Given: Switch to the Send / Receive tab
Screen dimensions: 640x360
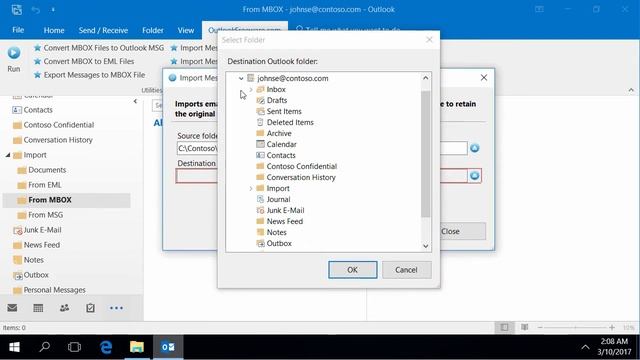Looking at the screenshot, I should (x=103, y=30).
